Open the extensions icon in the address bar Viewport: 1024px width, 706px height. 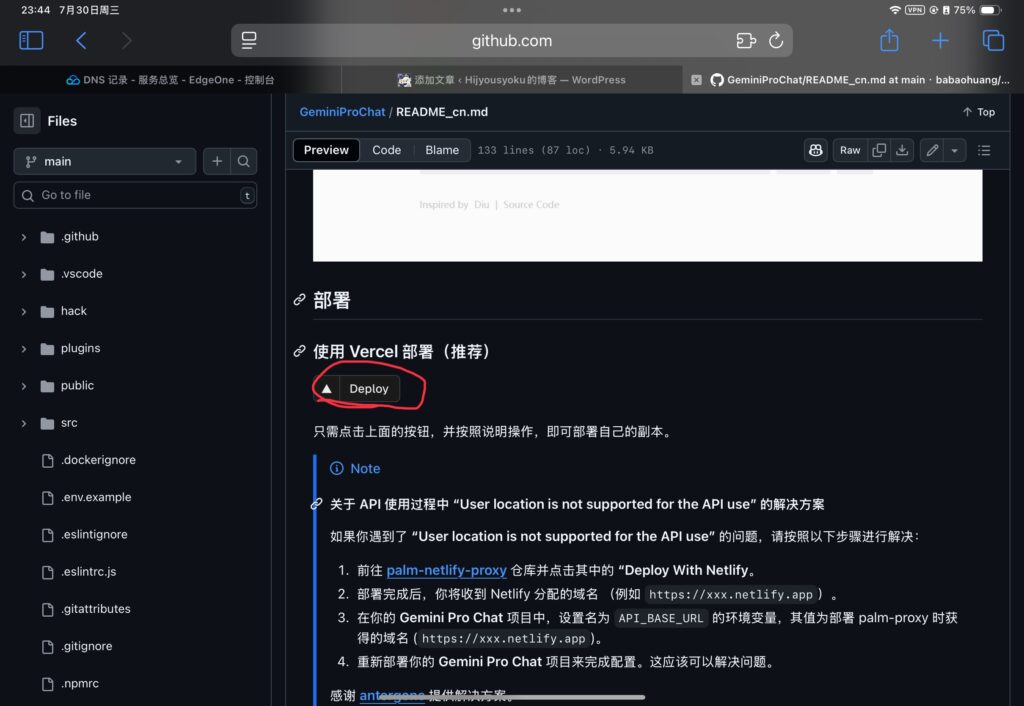pos(746,40)
